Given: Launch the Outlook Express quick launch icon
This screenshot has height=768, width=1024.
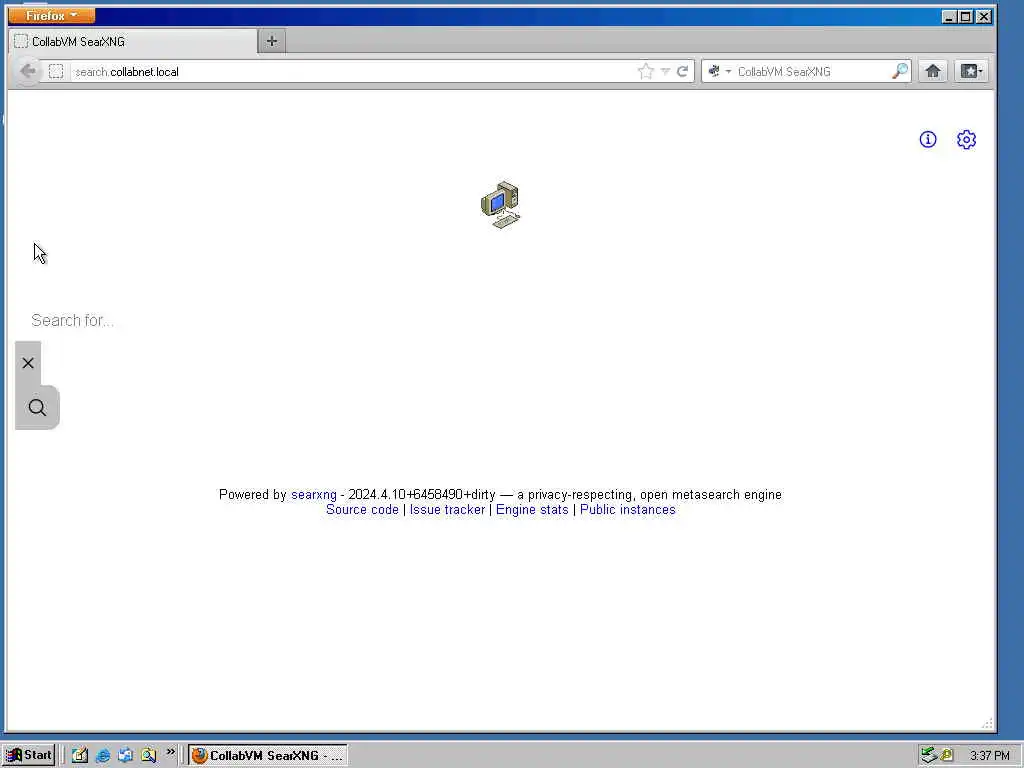Looking at the screenshot, I should coord(125,755).
